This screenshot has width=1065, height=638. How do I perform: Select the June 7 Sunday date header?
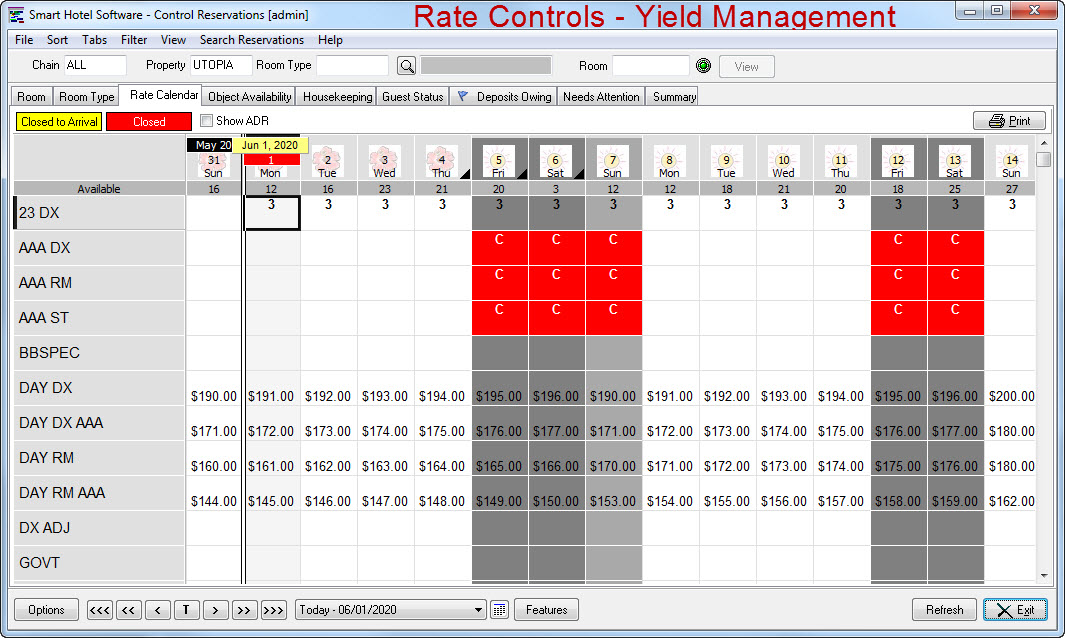click(613, 159)
